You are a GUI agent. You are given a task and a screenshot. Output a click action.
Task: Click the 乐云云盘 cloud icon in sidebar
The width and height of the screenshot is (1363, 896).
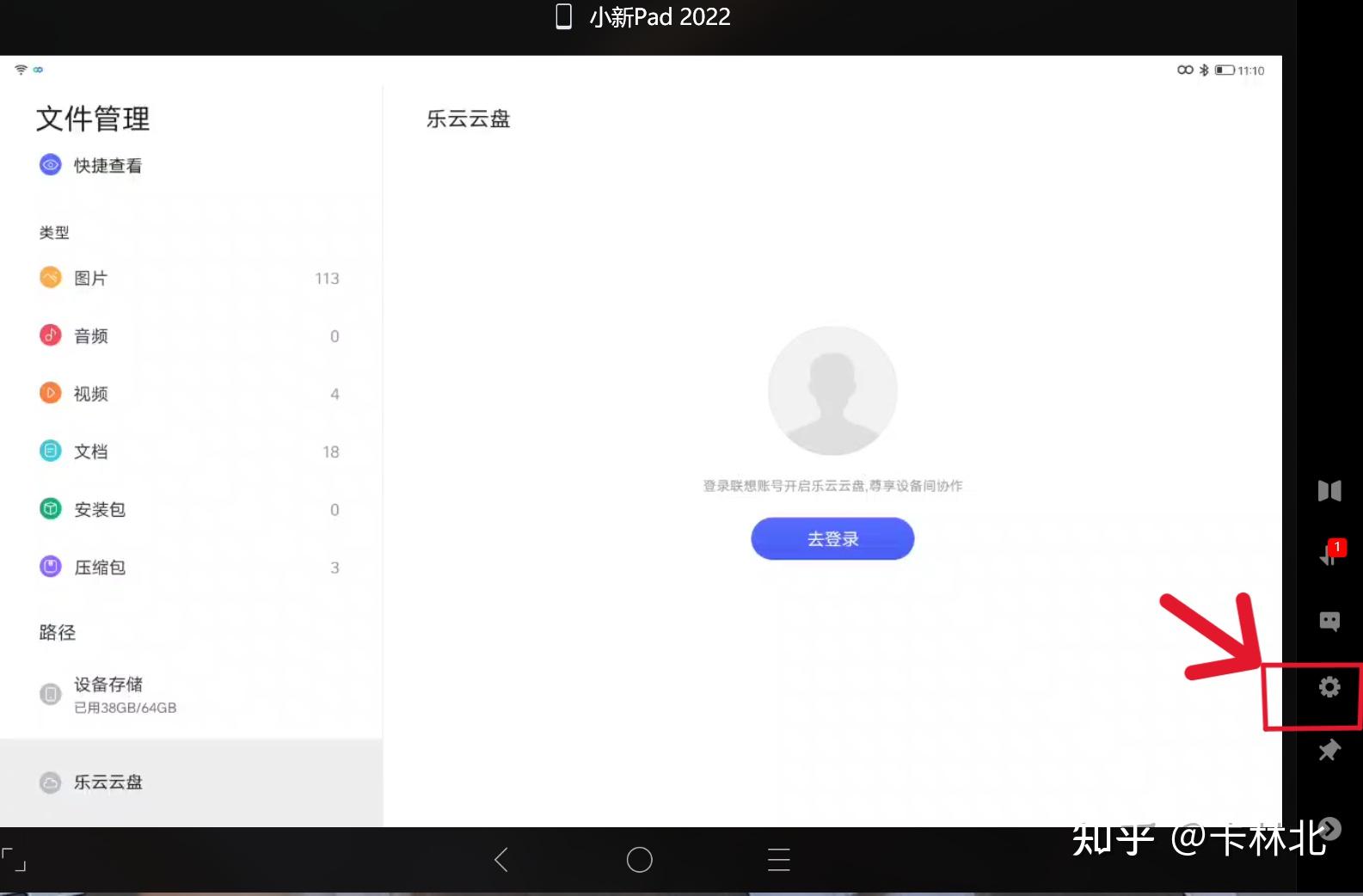coord(51,782)
